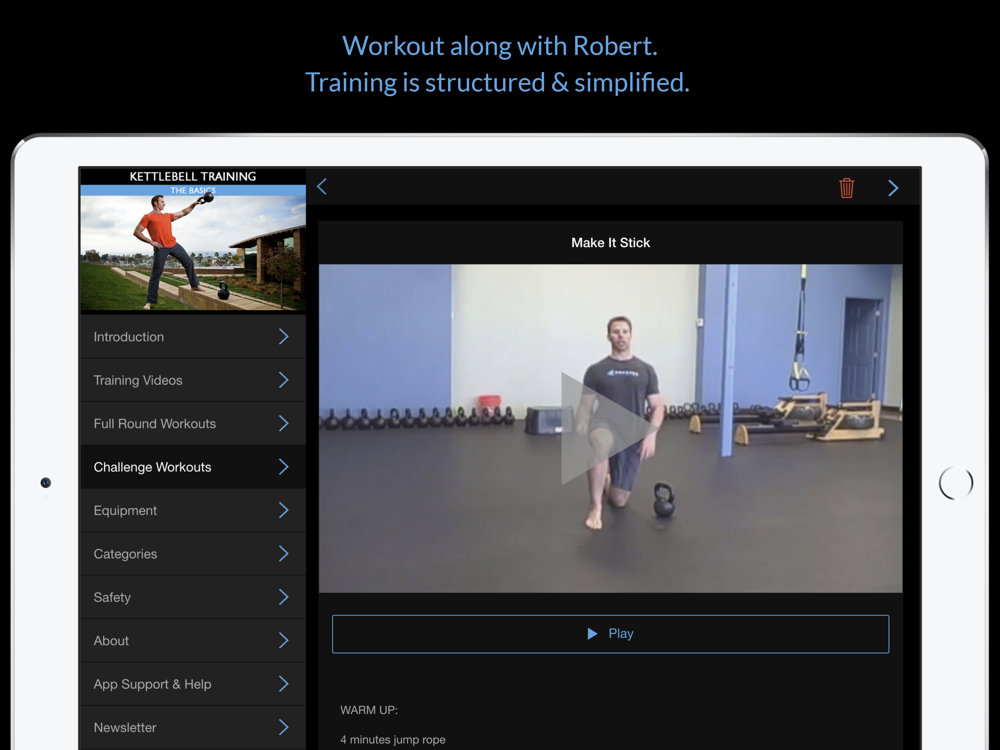Tap the WARM UP: text
Image resolution: width=1000 pixels, height=750 pixels.
pos(369,710)
